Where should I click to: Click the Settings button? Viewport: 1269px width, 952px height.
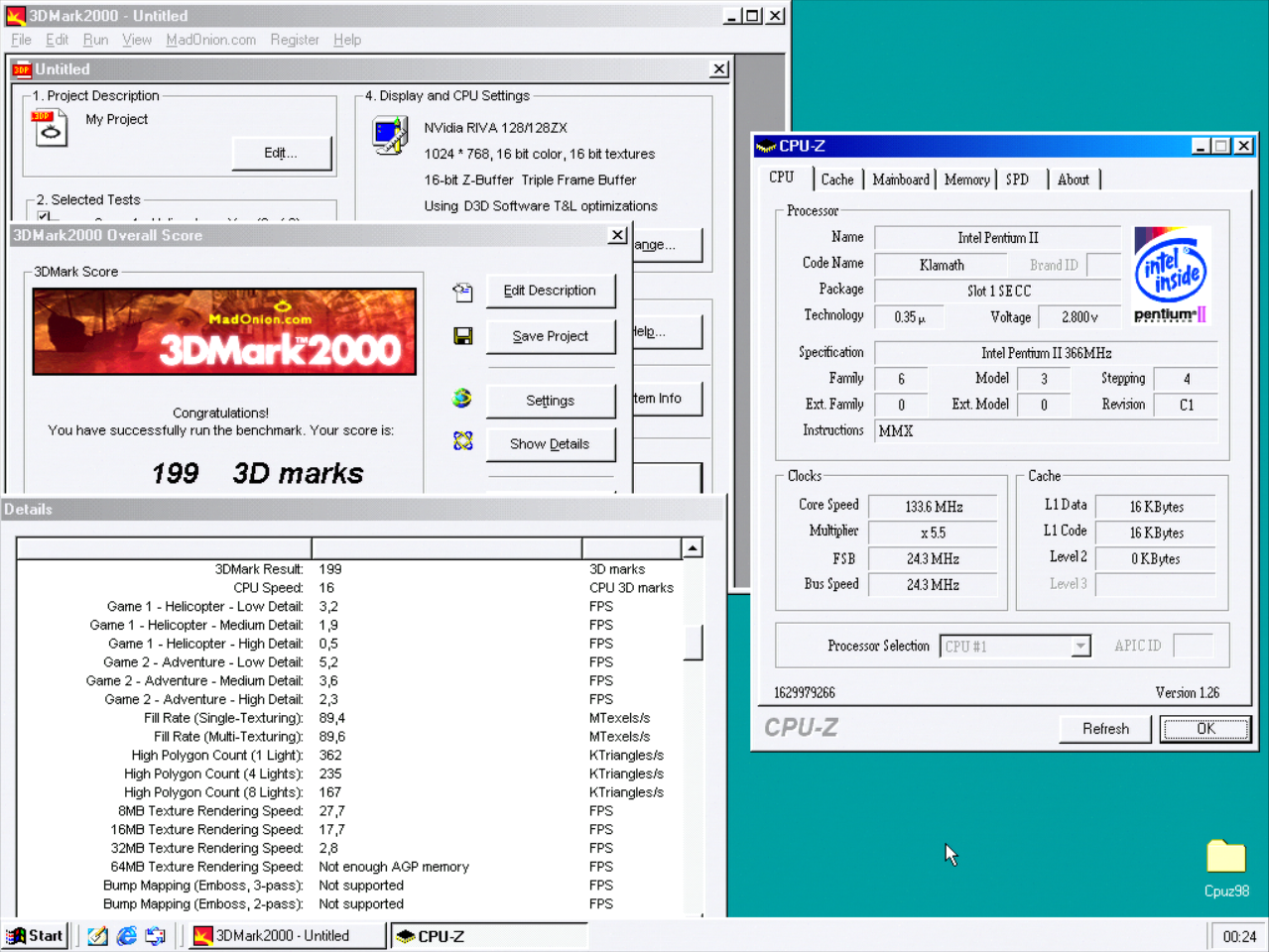click(550, 401)
